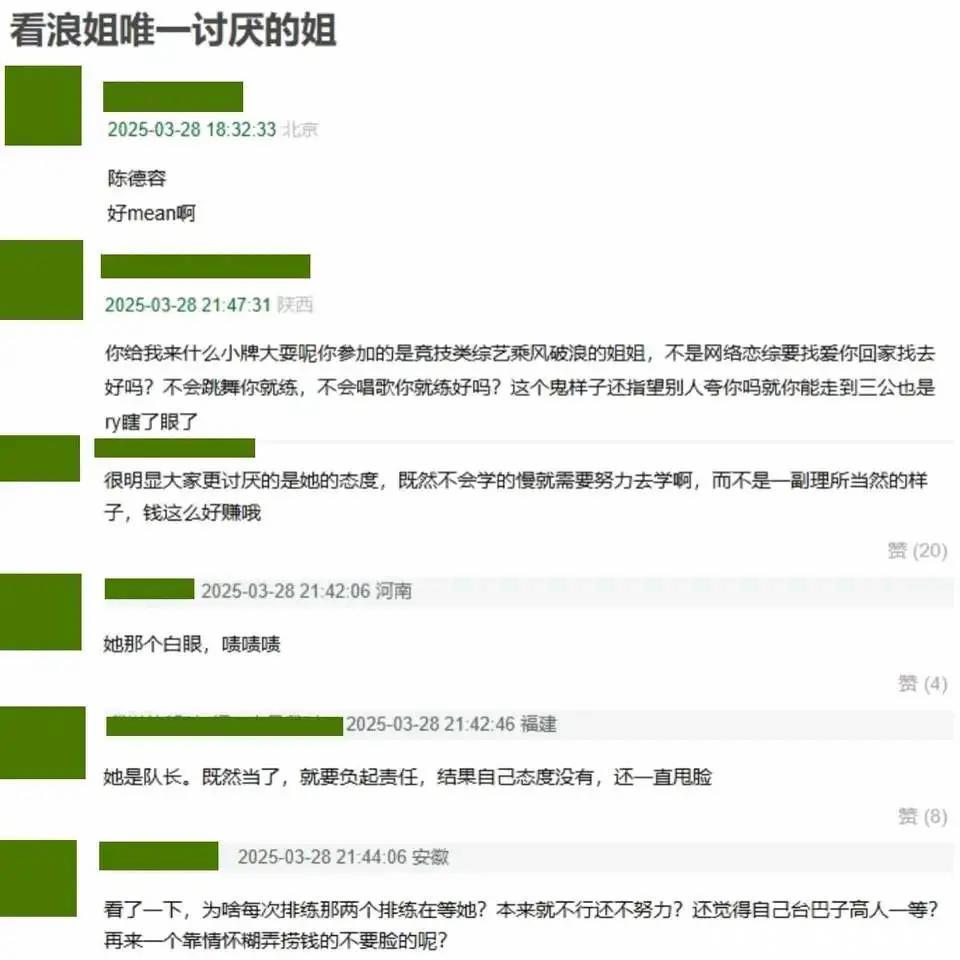Click the avatar beside the 安徽 reply

[38, 878]
